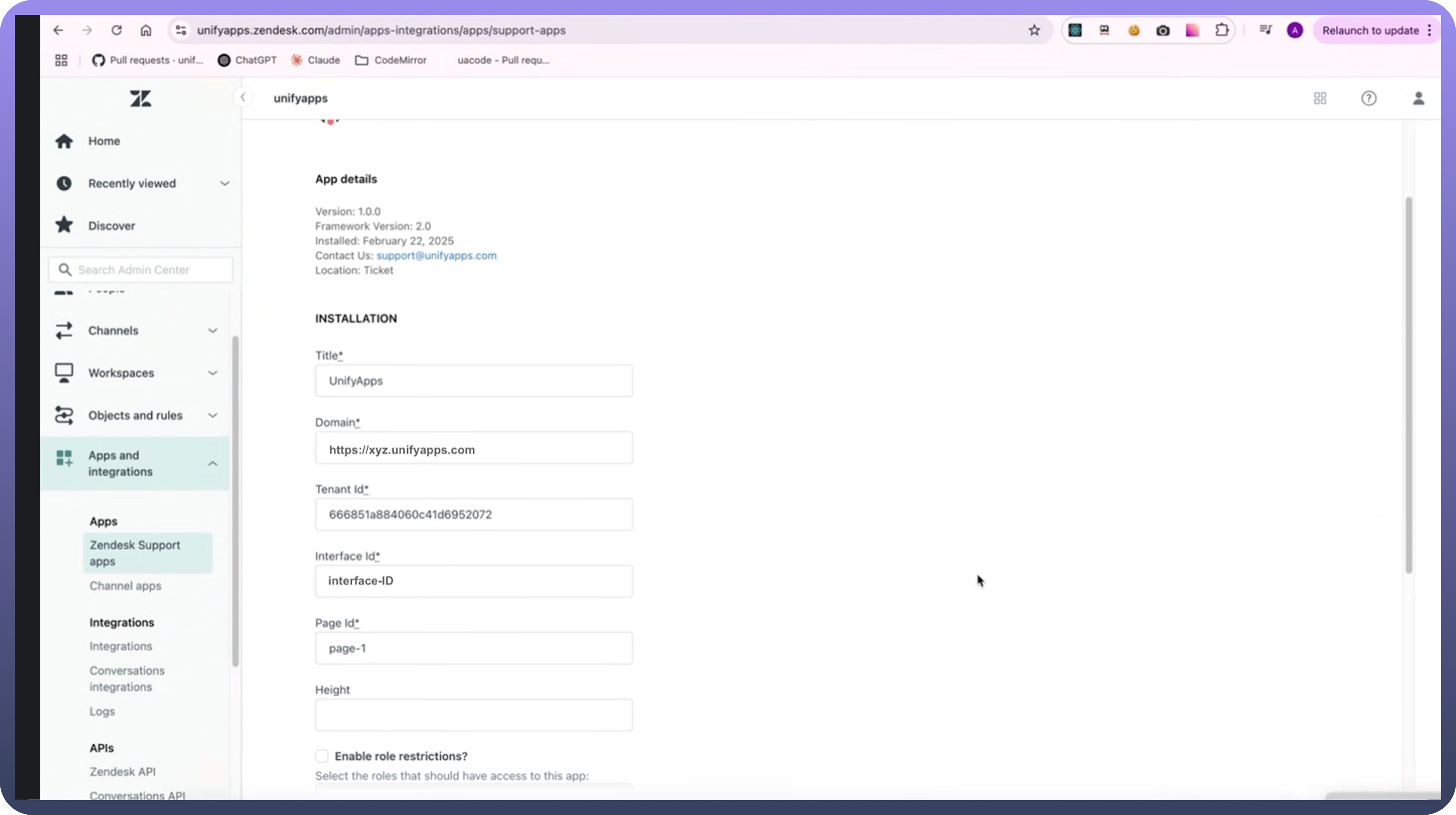Open the Zendesk products grid icon

click(x=1320, y=98)
